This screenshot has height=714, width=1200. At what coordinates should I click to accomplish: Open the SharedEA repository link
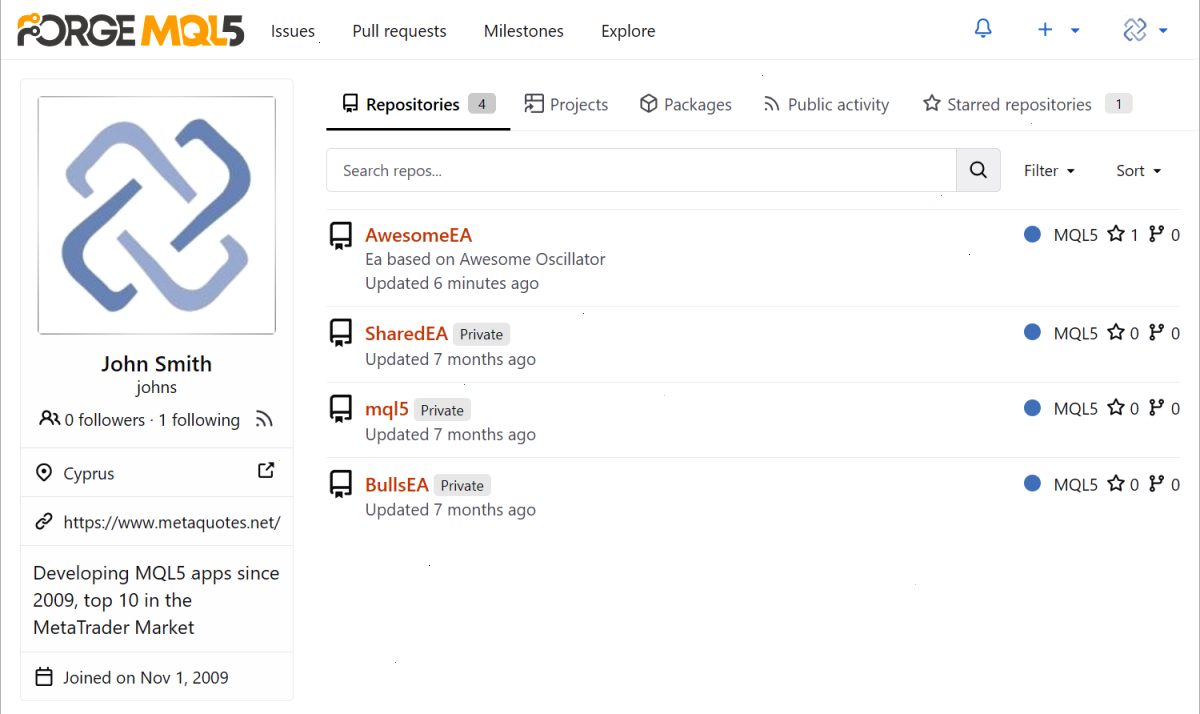coord(406,333)
